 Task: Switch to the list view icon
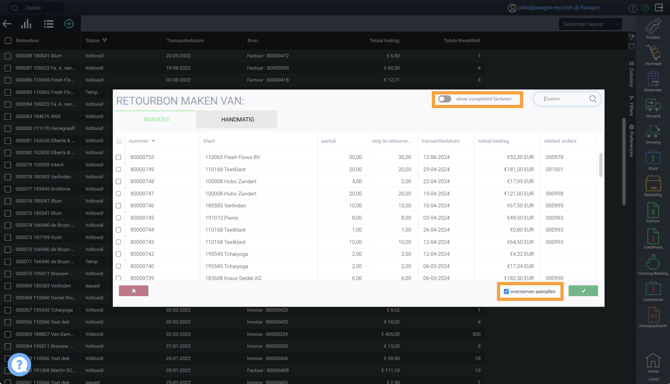(48, 24)
